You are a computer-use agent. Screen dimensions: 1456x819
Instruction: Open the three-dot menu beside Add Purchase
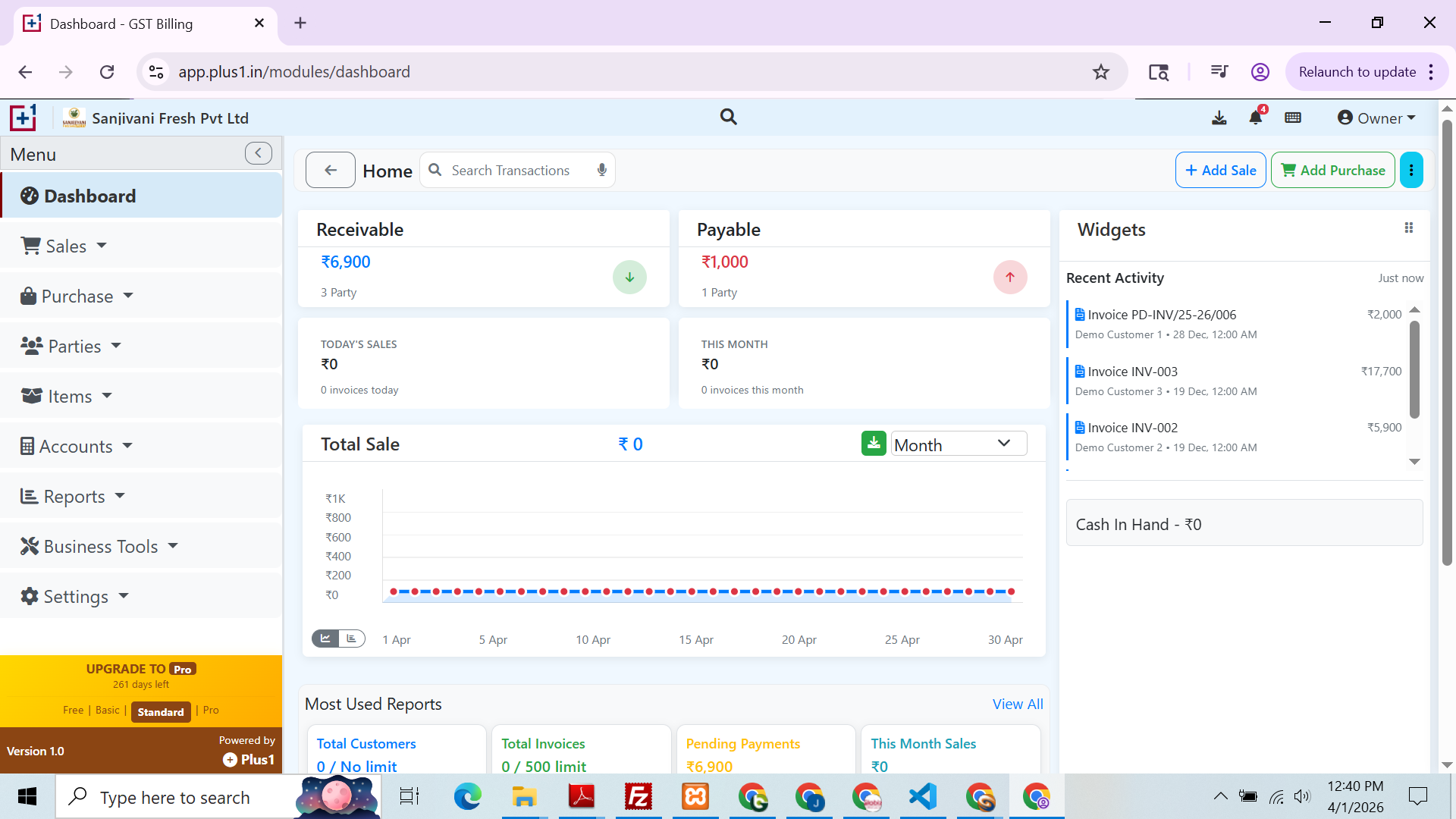tap(1411, 170)
